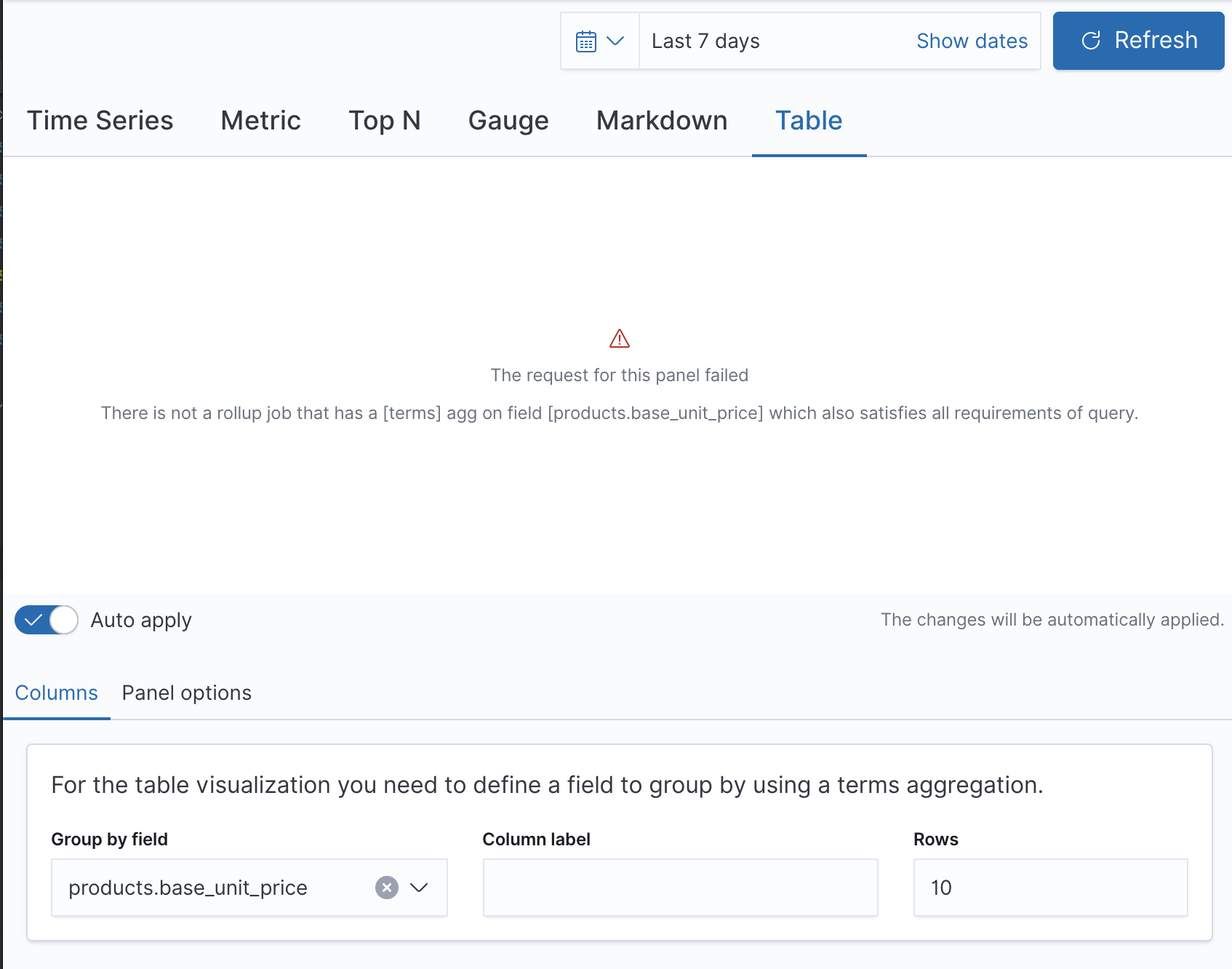Open options for the Group by field combo box
This screenshot has height=969, width=1232.
tap(418, 887)
